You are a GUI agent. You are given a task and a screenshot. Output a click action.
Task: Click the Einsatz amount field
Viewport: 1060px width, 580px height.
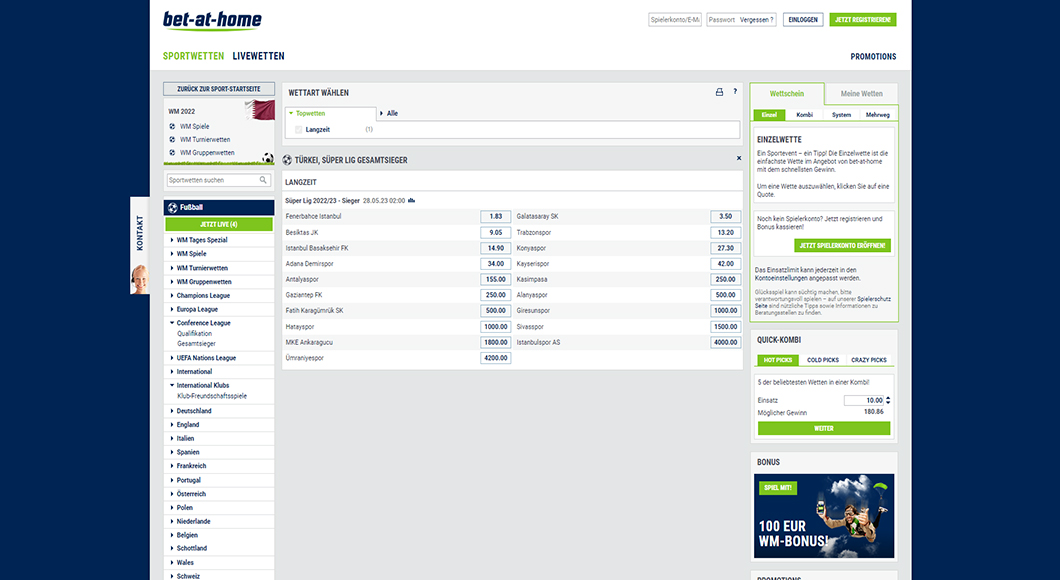tap(864, 400)
